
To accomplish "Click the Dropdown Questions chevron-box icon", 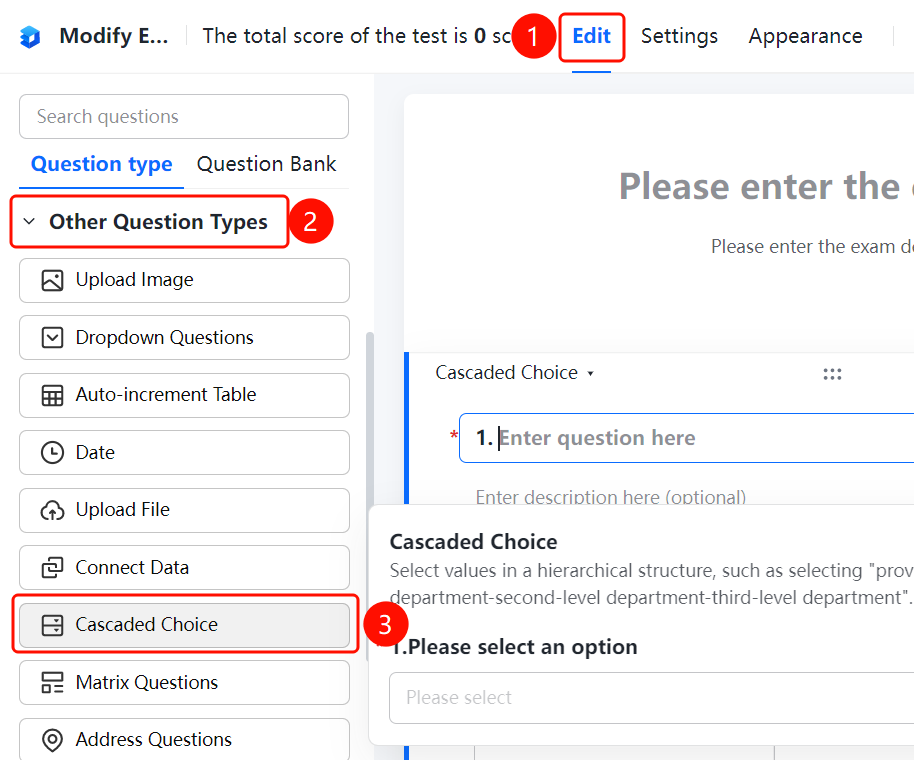I will coord(52,337).
